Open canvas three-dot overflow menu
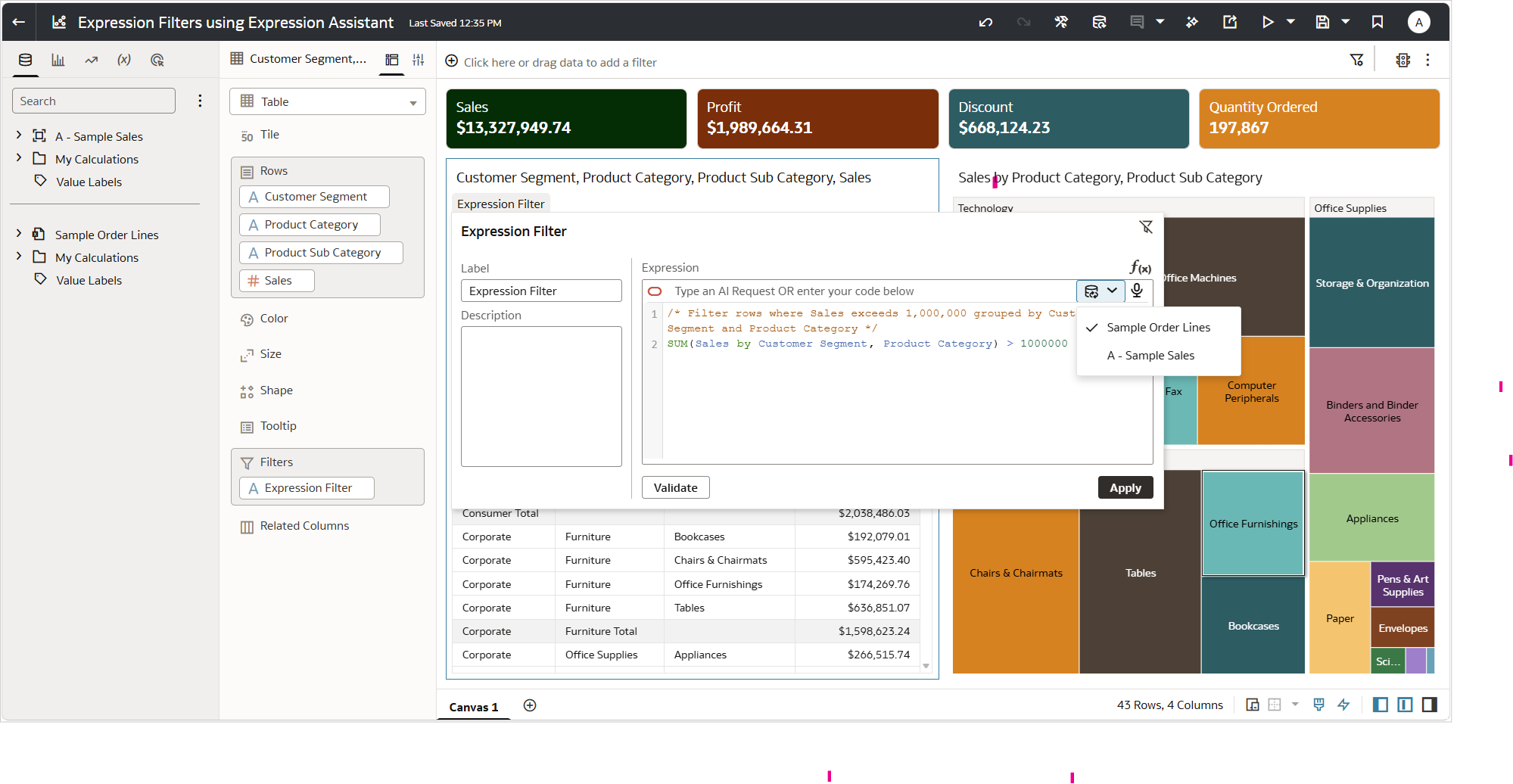 point(1427,60)
